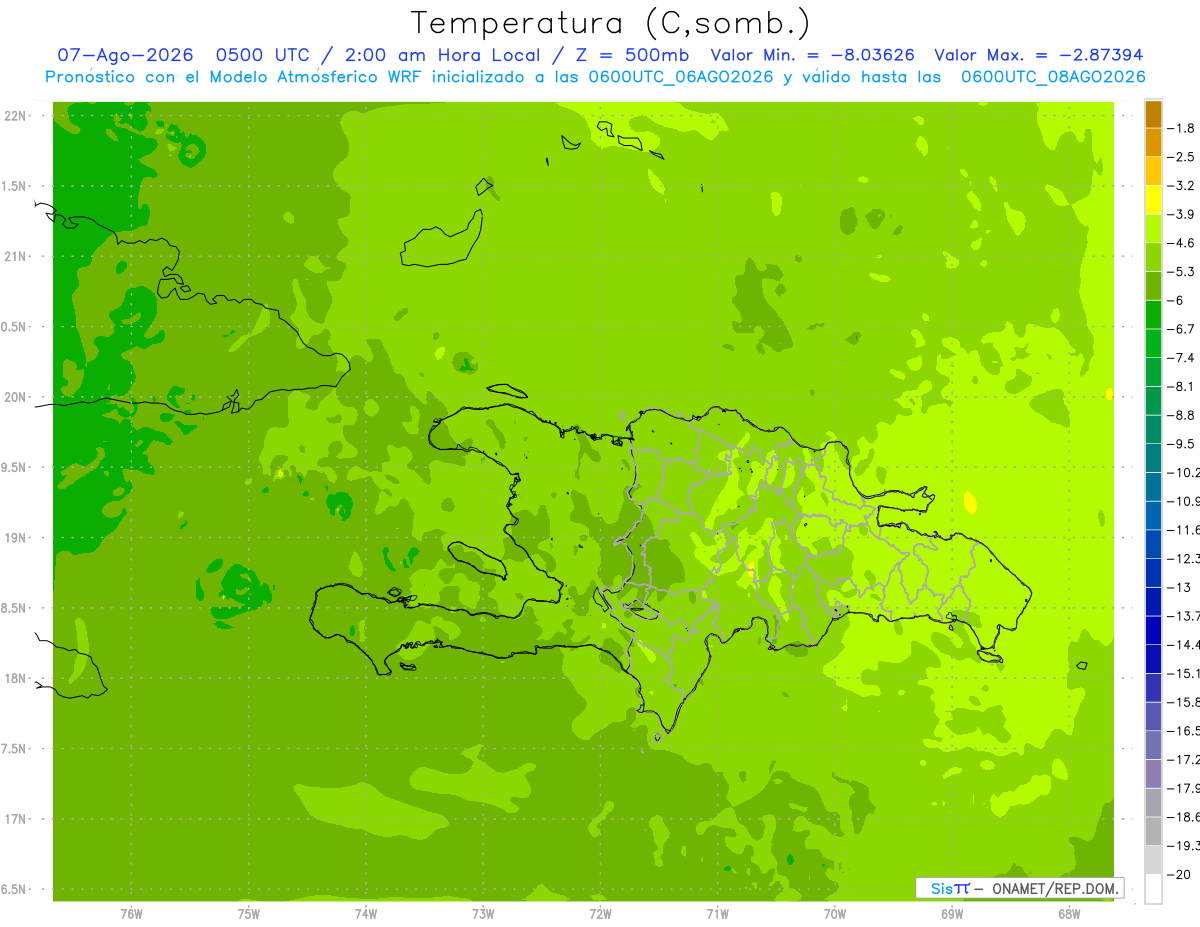Select the "Valor Max. = -2.87394" value
1200x927 pixels.
click(1038, 55)
